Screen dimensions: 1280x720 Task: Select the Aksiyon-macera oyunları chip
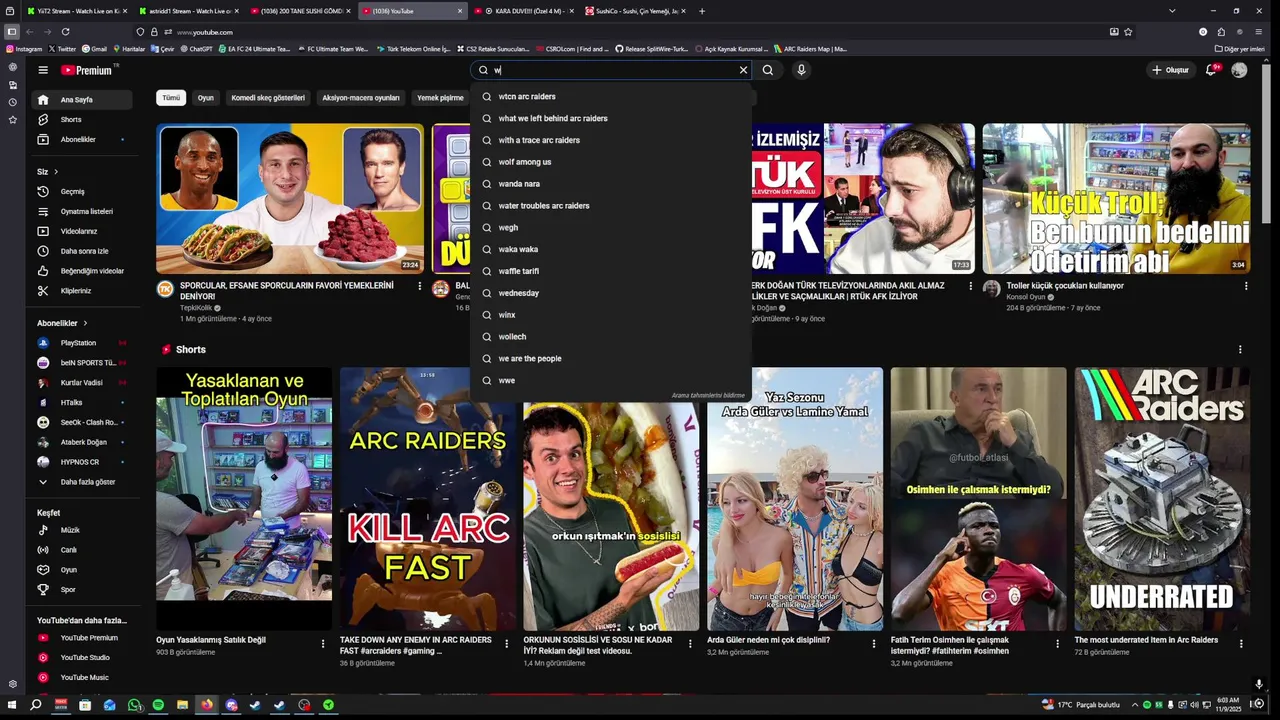tap(361, 98)
